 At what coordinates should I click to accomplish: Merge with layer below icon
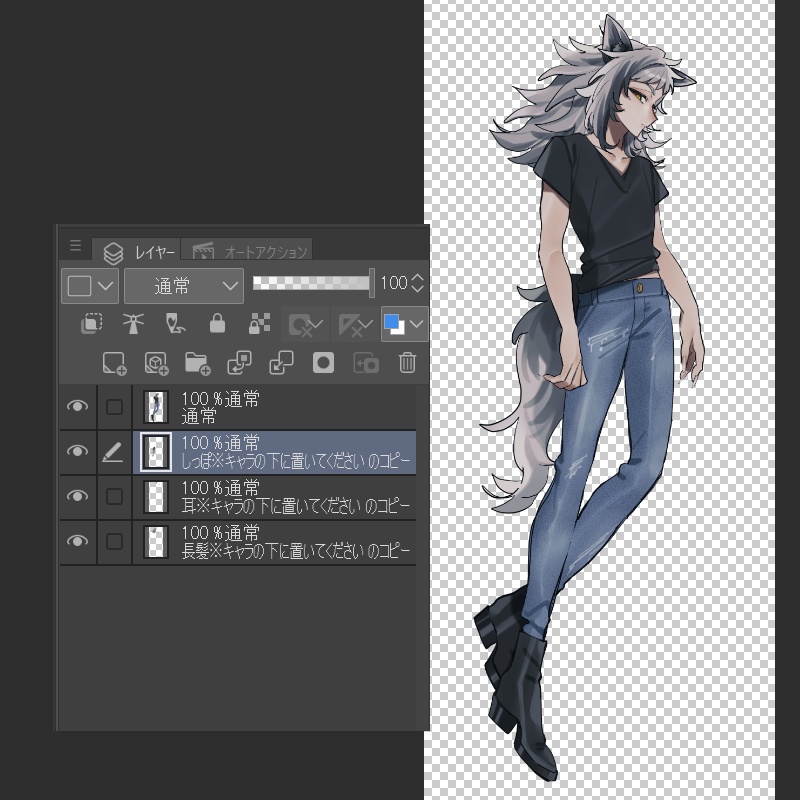(281, 363)
